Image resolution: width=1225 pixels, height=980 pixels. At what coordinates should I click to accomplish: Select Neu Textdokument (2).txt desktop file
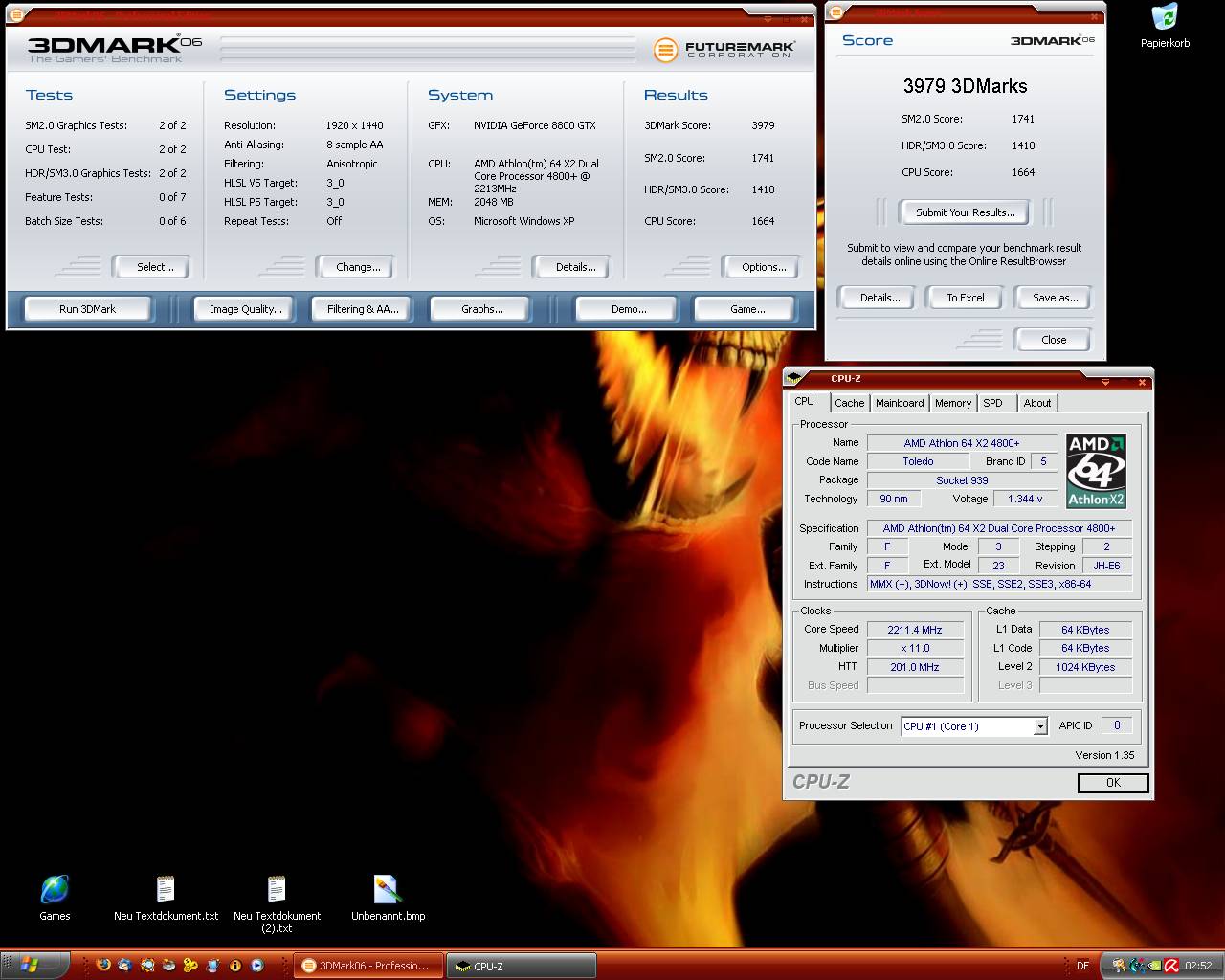point(277,904)
